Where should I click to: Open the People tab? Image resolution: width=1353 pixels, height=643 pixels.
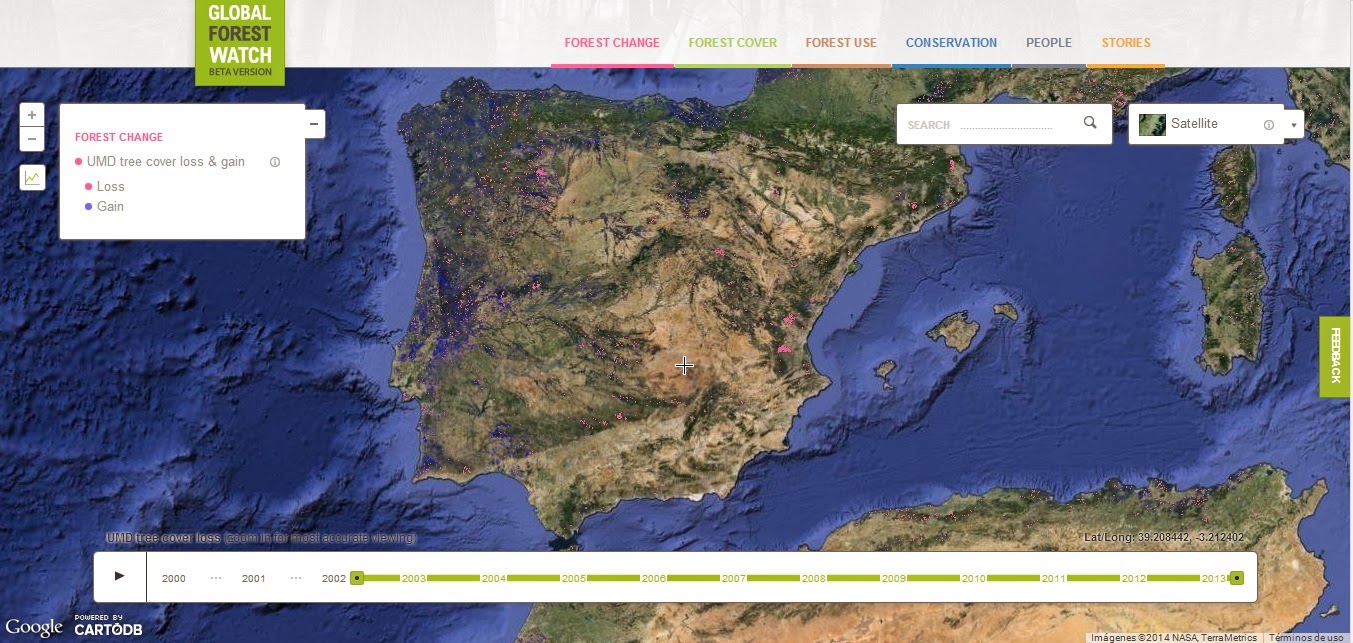pos(1049,43)
